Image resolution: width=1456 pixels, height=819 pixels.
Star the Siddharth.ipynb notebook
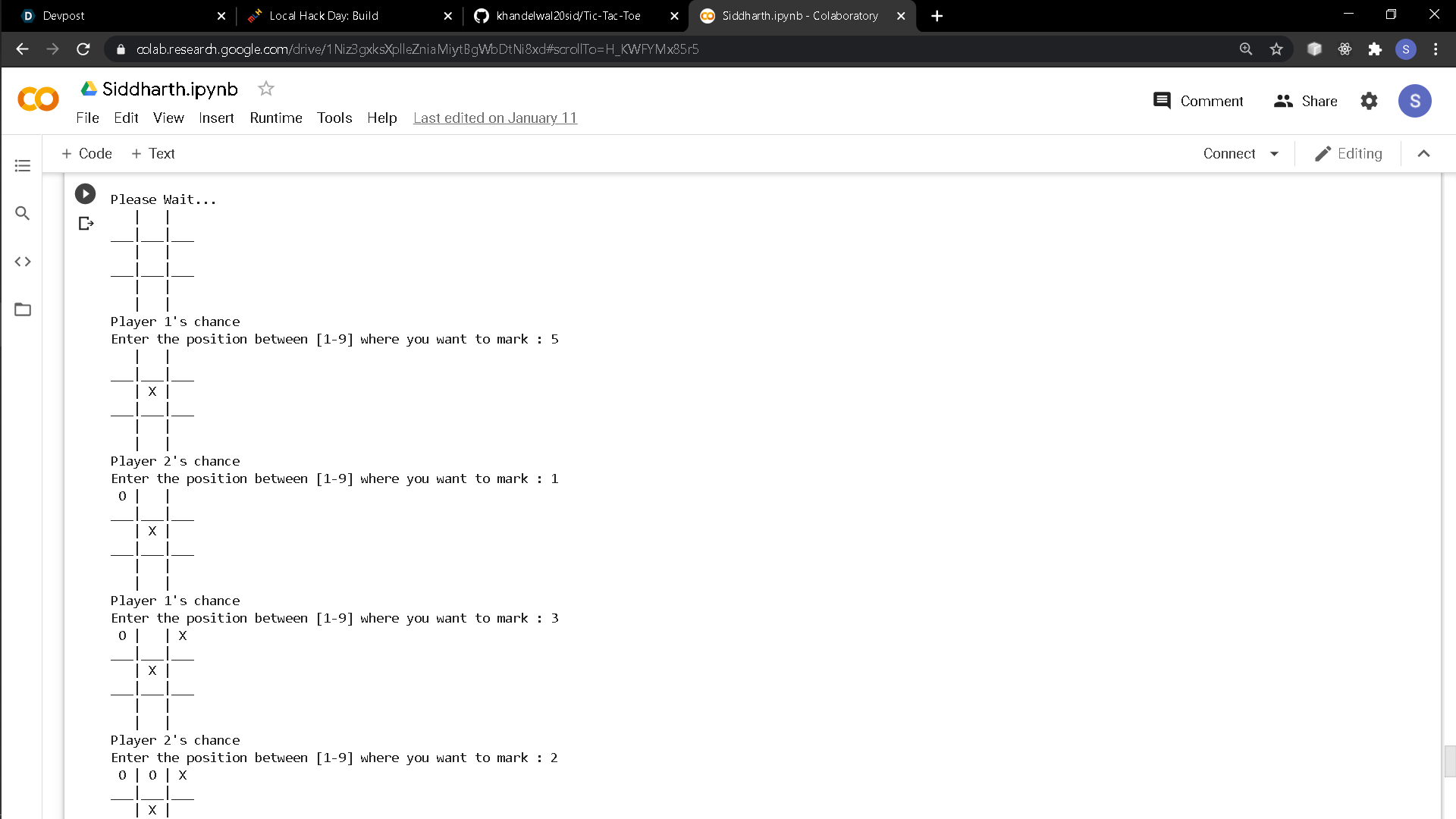point(265,89)
